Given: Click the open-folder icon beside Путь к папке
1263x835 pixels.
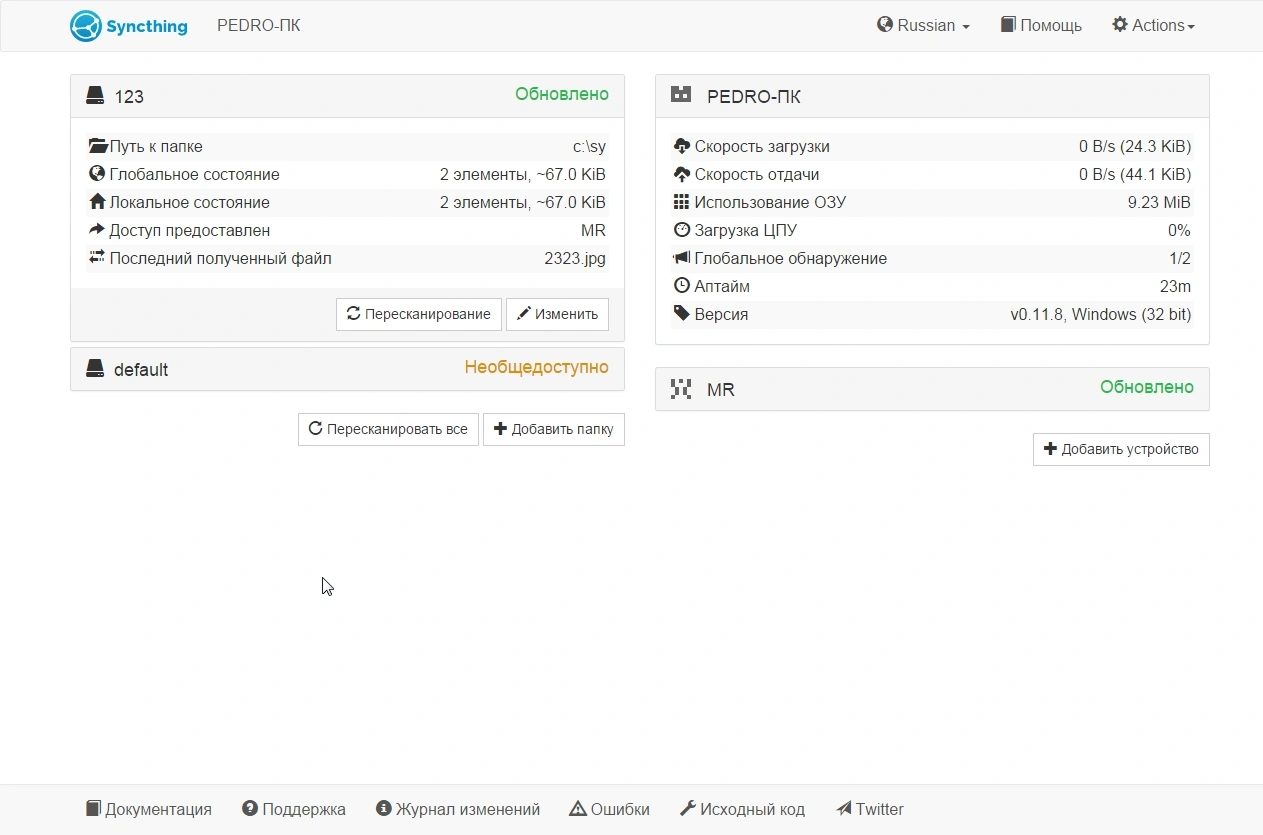Looking at the screenshot, I should 98,146.
